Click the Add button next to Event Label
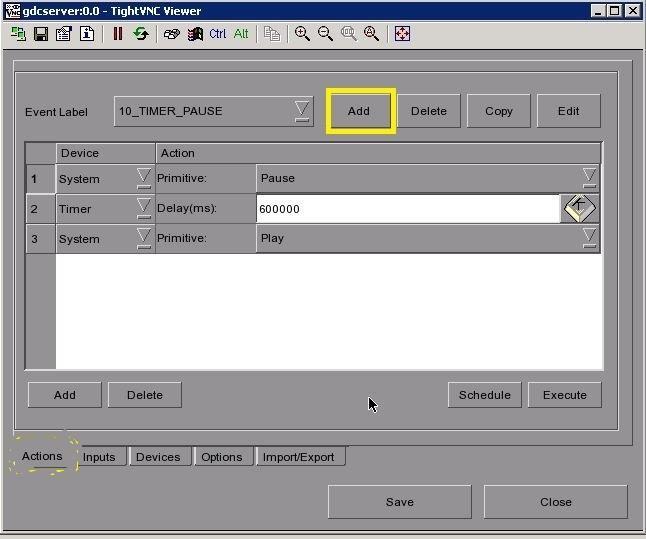 coord(359,111)
